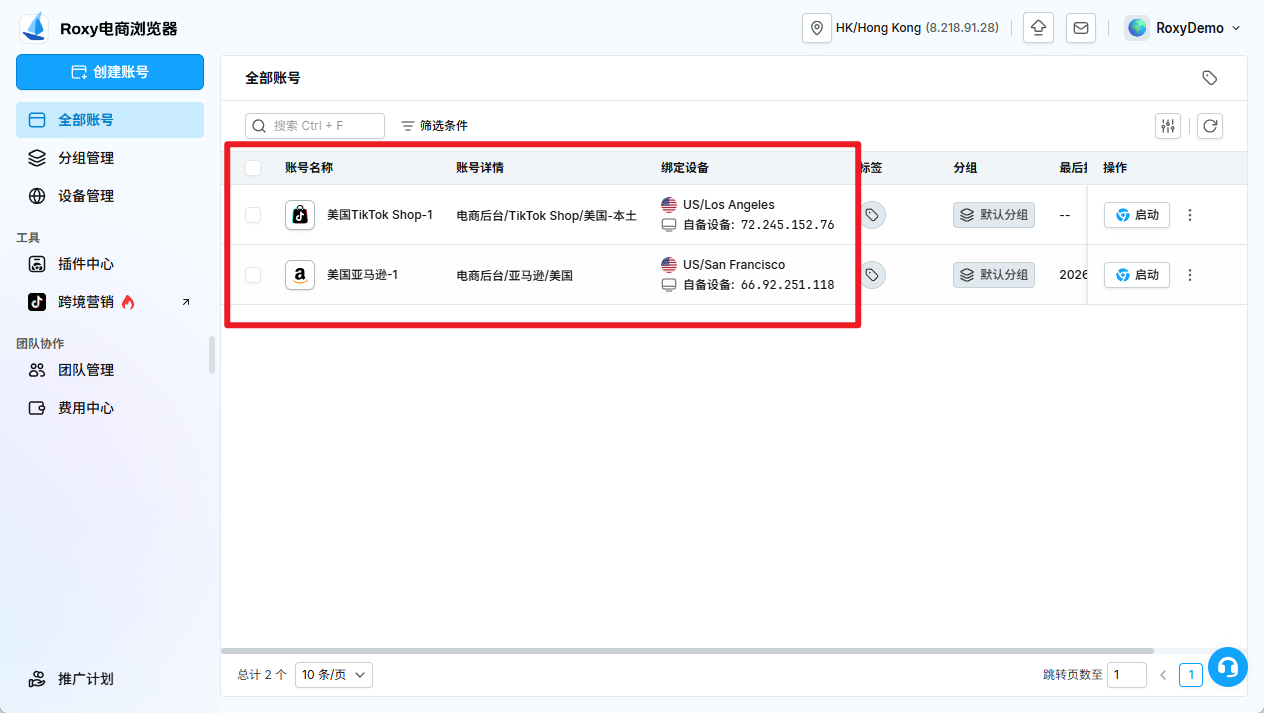The width and height of the screenshot is (1264, 713).
Task: Click tag icon in 亚马逊 row
Action: 872,275
